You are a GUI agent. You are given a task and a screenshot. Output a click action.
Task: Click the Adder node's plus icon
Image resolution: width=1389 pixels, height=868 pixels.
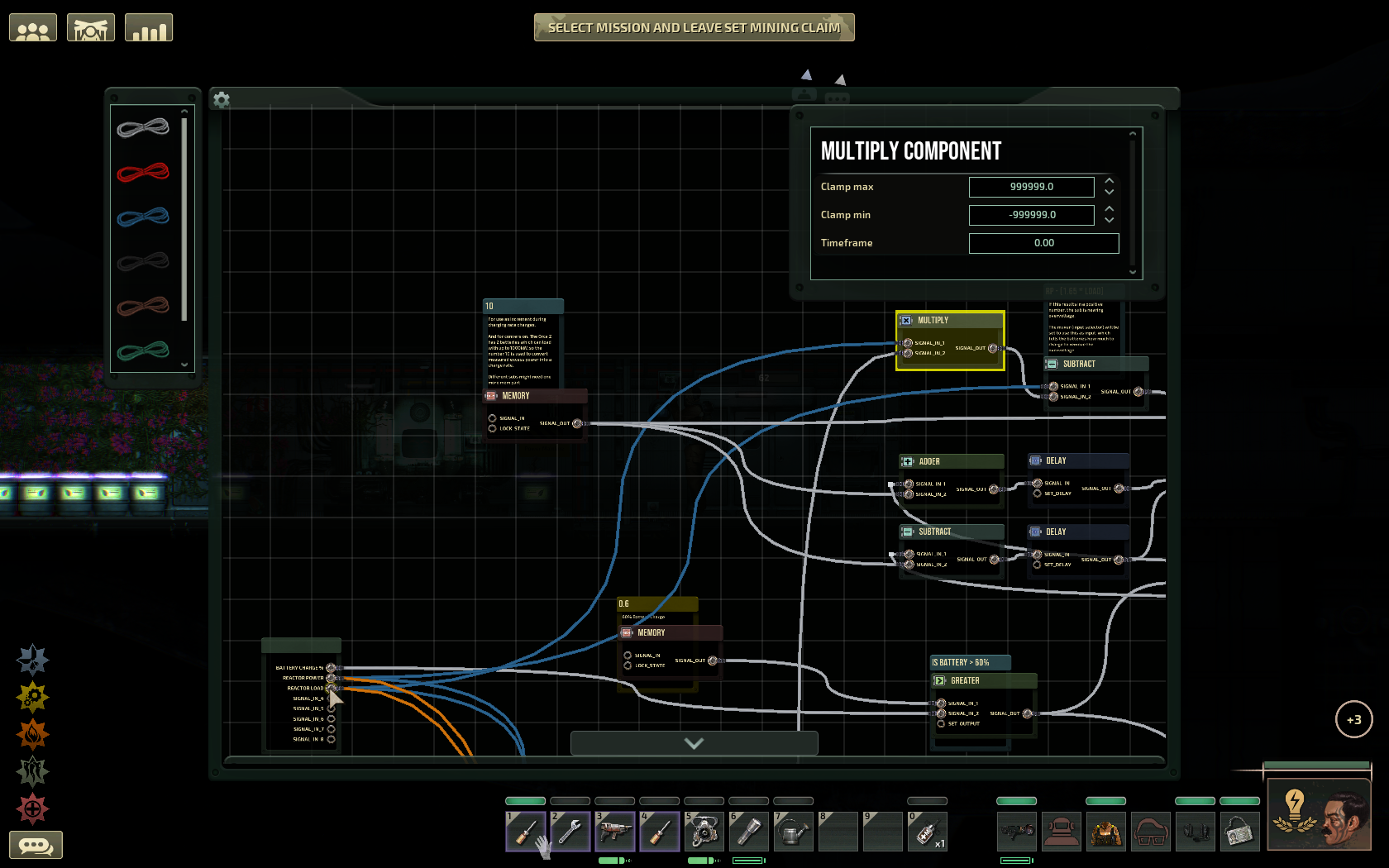pos(907,462)
